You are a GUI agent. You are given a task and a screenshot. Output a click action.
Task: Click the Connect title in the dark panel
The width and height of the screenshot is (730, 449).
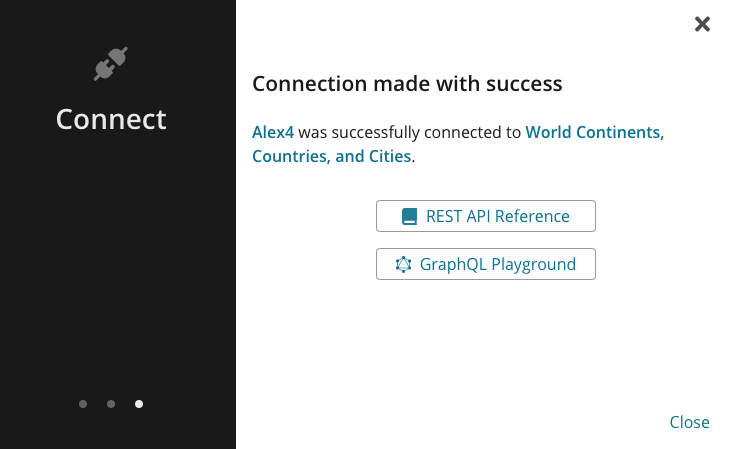point(111,119)
